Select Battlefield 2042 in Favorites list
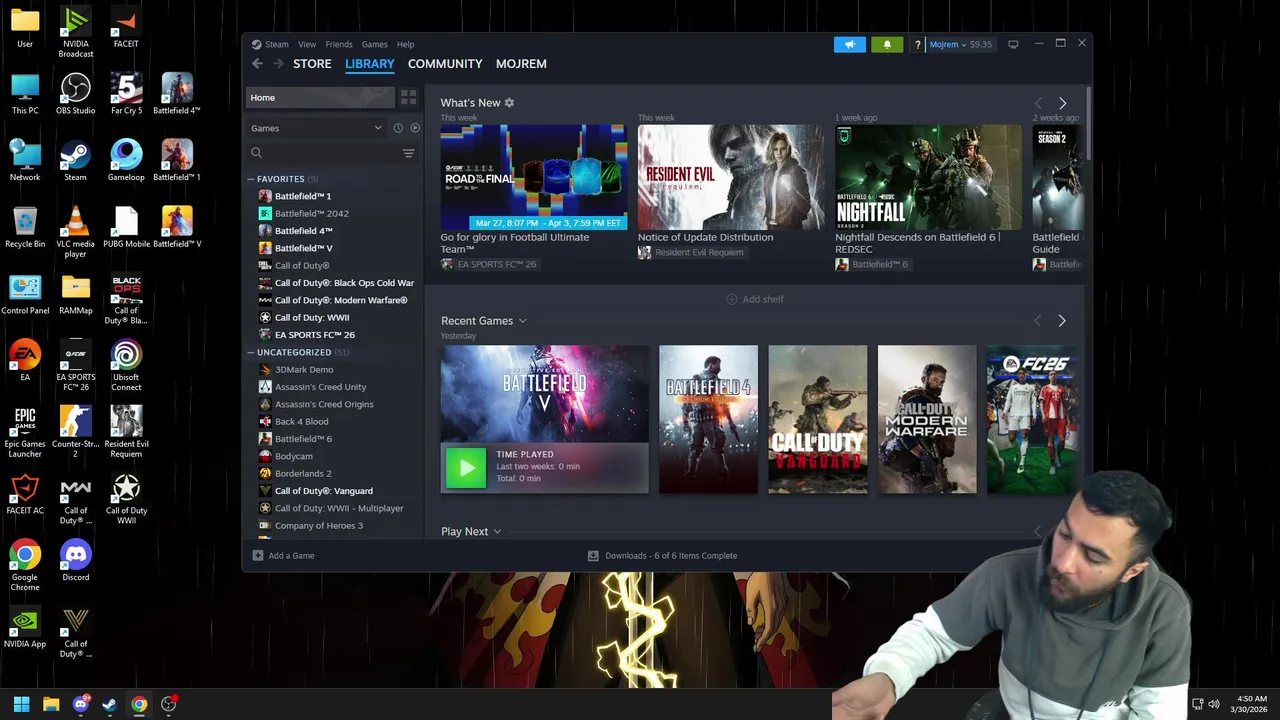 (x=312, y=213)
